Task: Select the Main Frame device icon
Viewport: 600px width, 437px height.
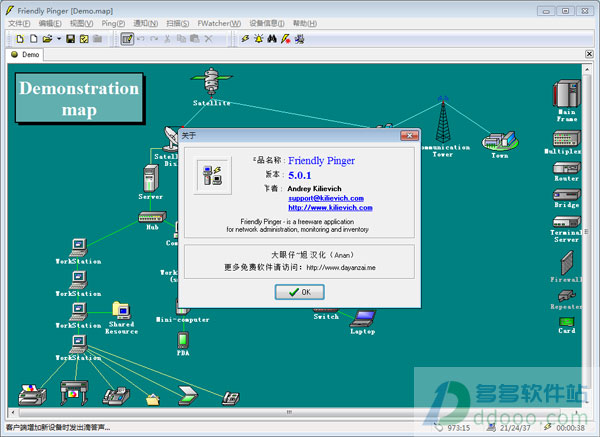Action: (567, 93)
